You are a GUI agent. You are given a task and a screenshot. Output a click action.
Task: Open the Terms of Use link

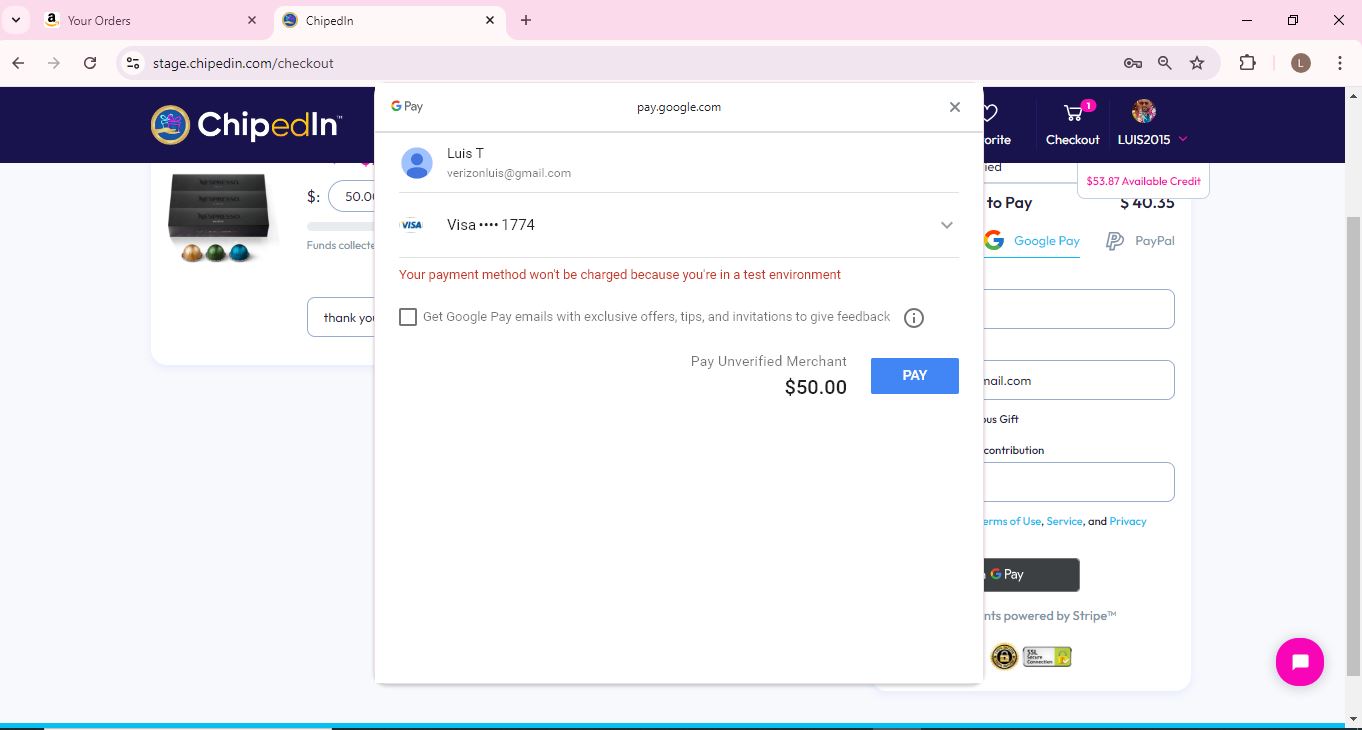coord(1012,521)
